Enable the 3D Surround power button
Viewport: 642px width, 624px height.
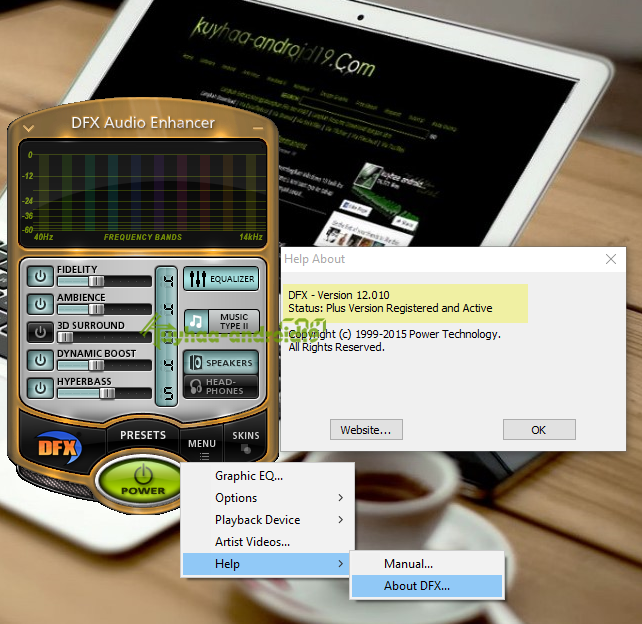pyautogui.click(x=40, y=332)
